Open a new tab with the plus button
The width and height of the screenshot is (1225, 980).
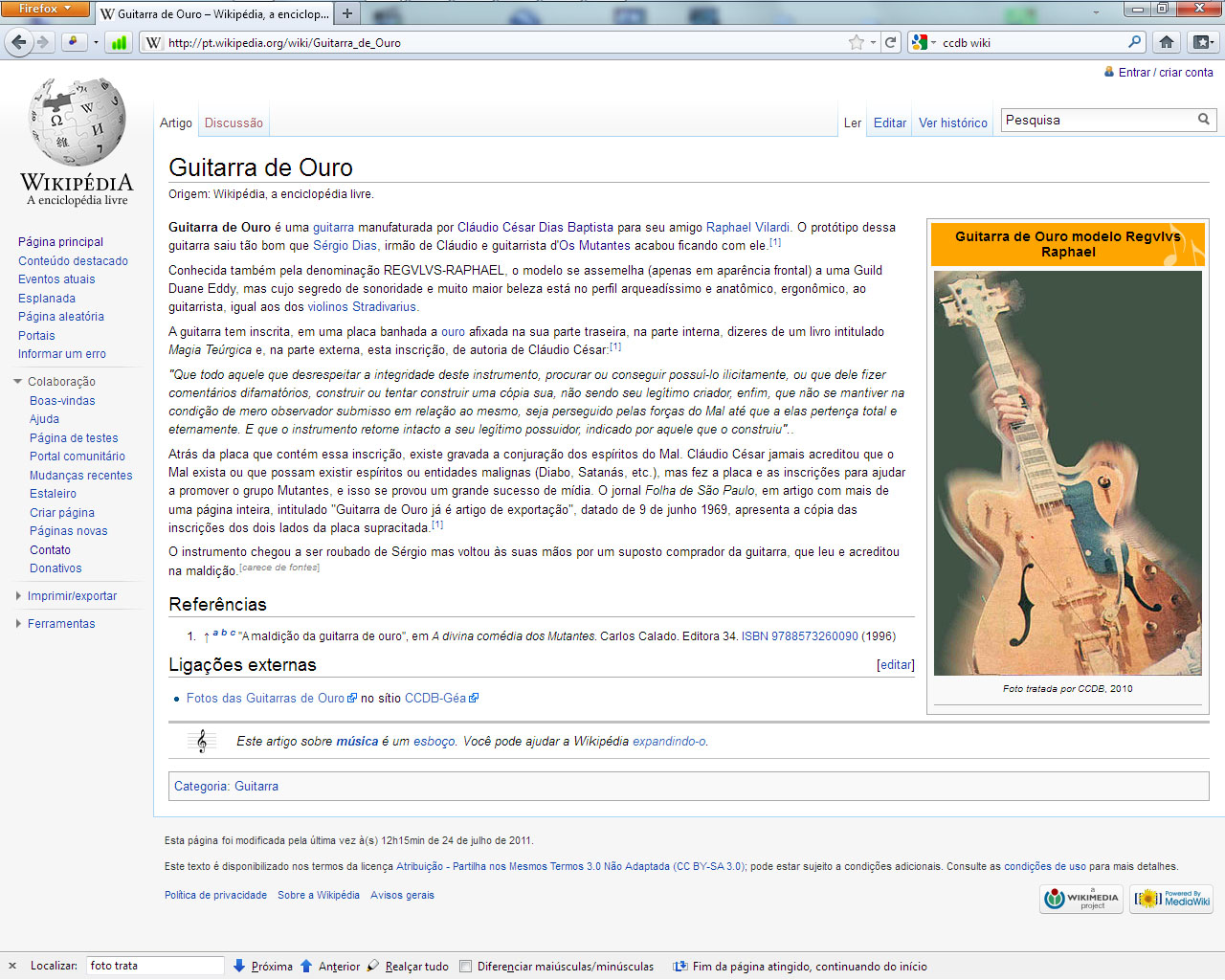347,13
